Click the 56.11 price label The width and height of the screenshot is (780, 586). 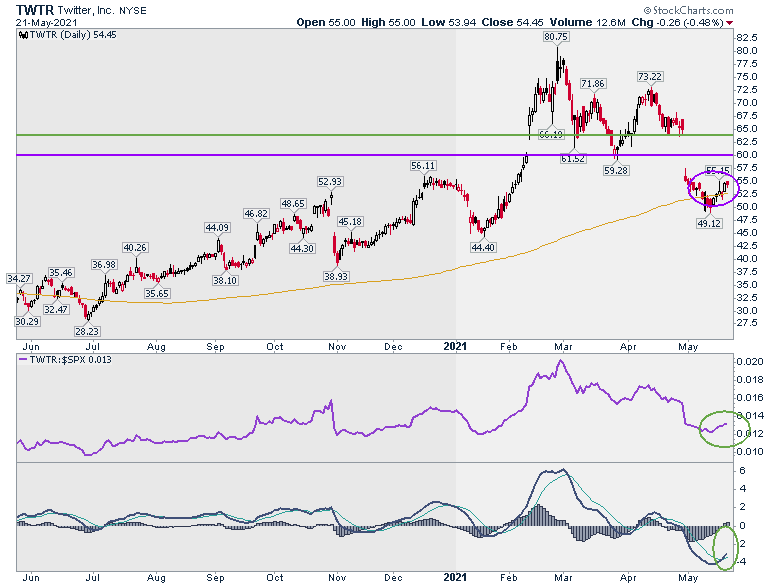point(423,166)
